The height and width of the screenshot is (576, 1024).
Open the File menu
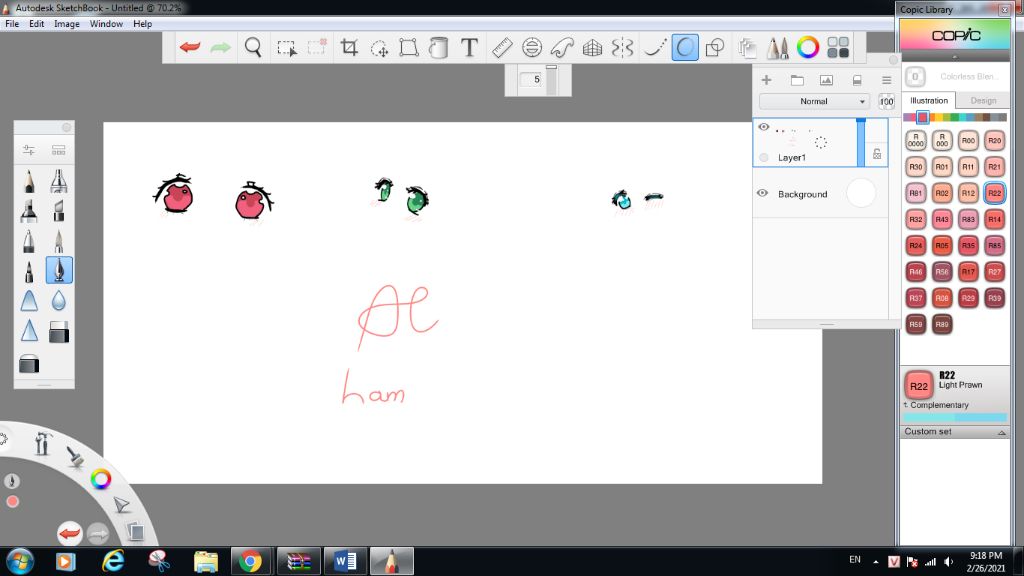(x=12, y=24)
